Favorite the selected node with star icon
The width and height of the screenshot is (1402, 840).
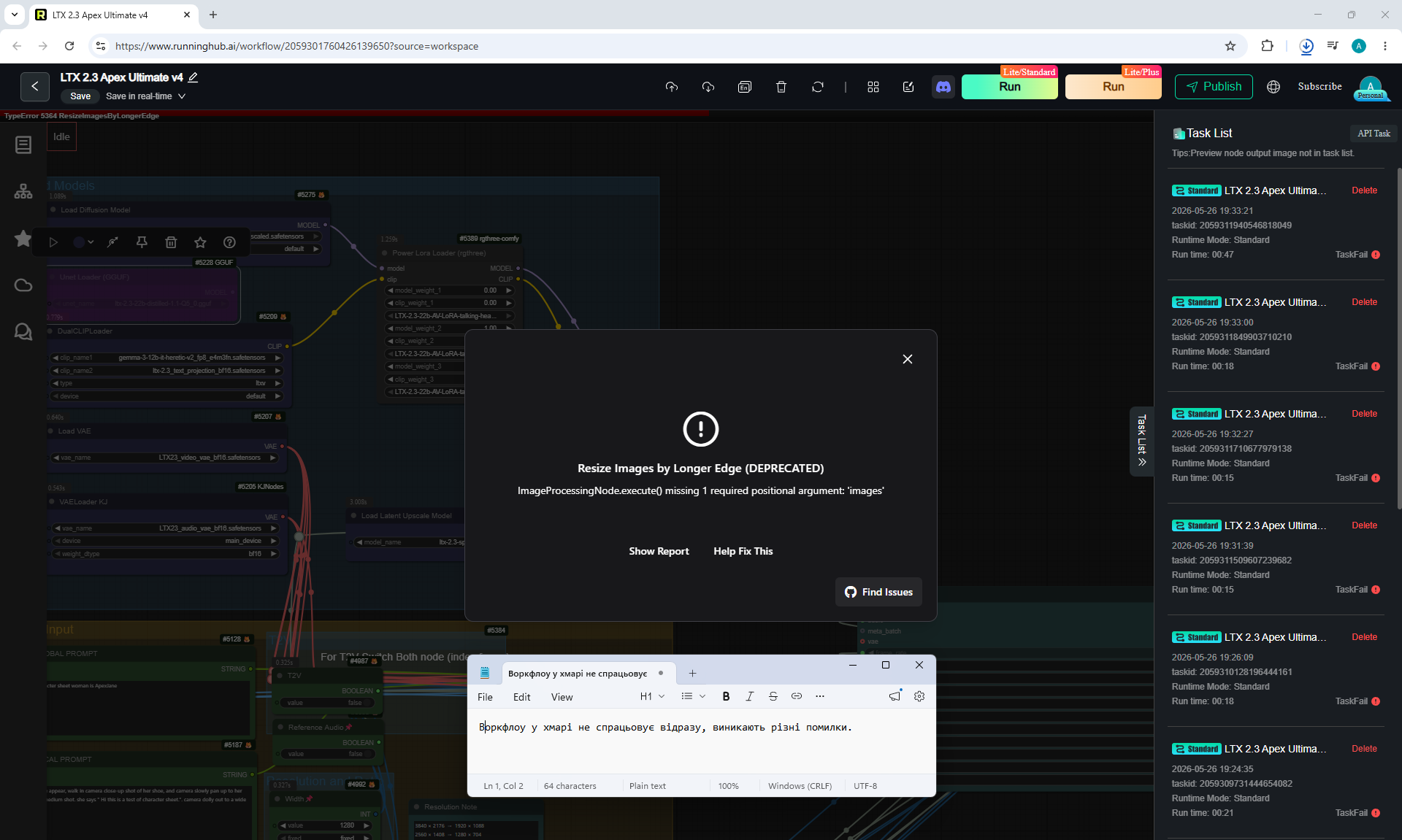tap(200, 242)
